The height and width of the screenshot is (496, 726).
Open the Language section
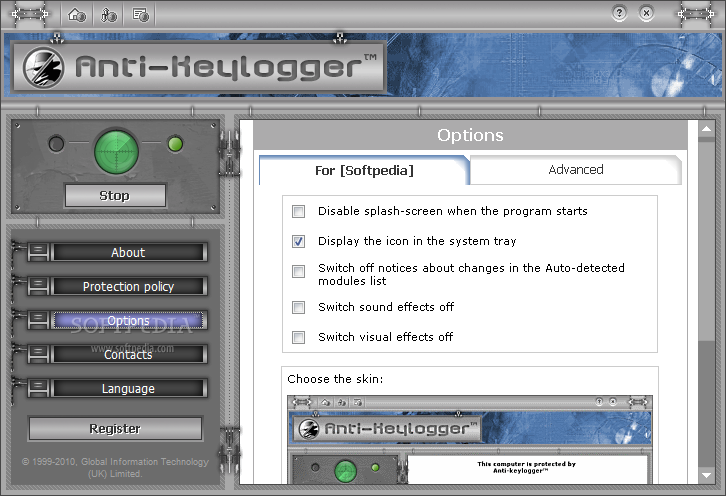click(x=128, y=389)
